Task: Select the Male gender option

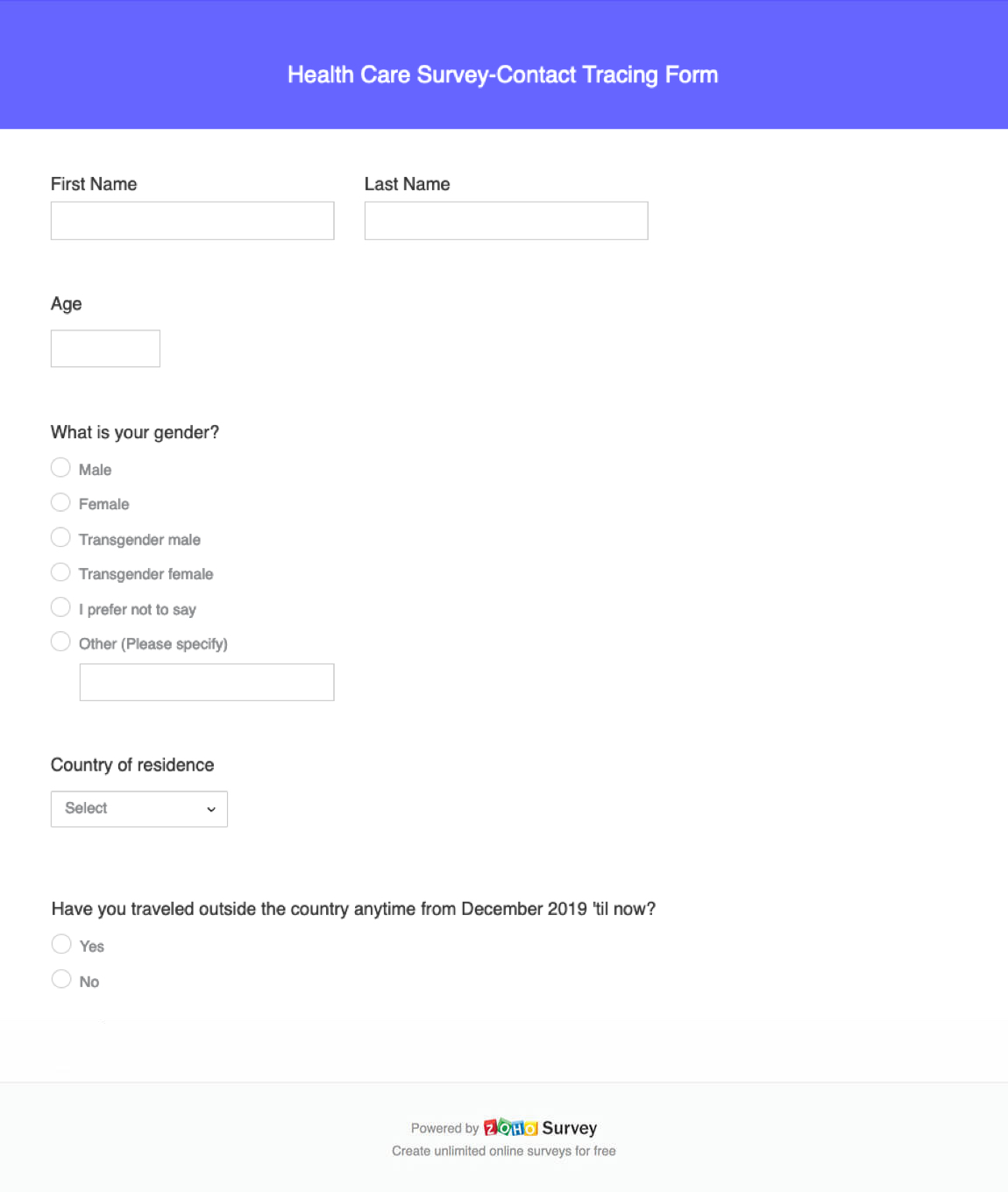Action: click(x=60, y=467)
